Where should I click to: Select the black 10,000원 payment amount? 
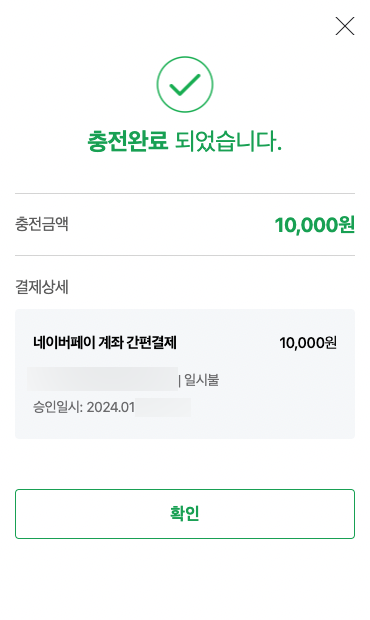pos(308,343)
